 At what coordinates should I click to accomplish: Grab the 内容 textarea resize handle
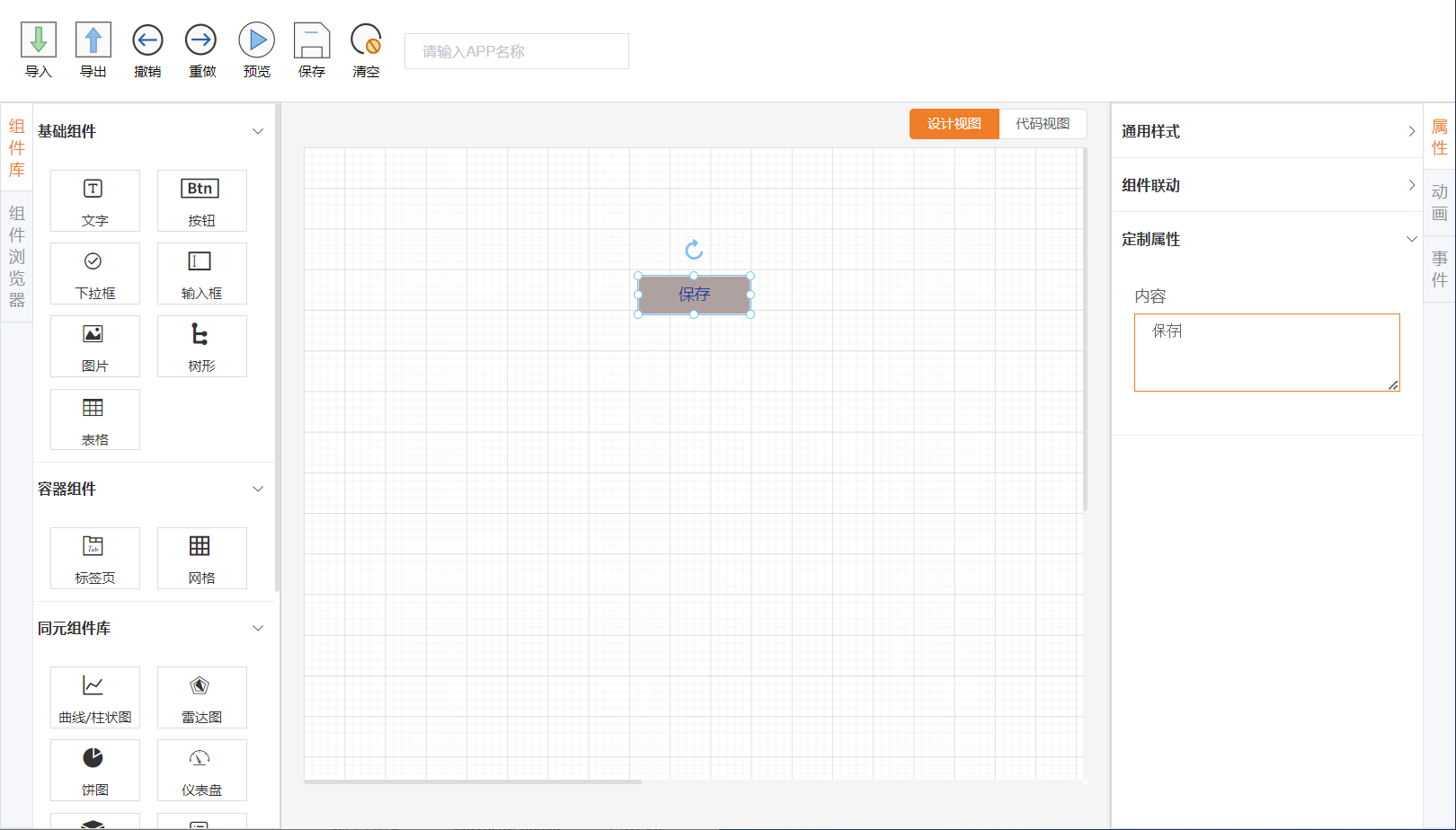(x=1393, y=385)
